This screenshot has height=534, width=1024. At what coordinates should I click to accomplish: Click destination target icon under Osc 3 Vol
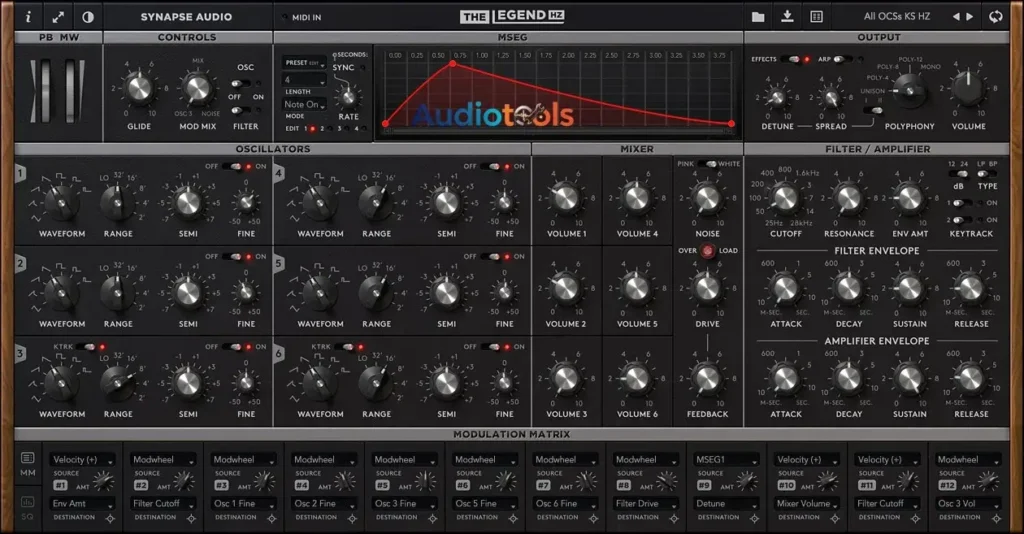[x=996, y=519]
